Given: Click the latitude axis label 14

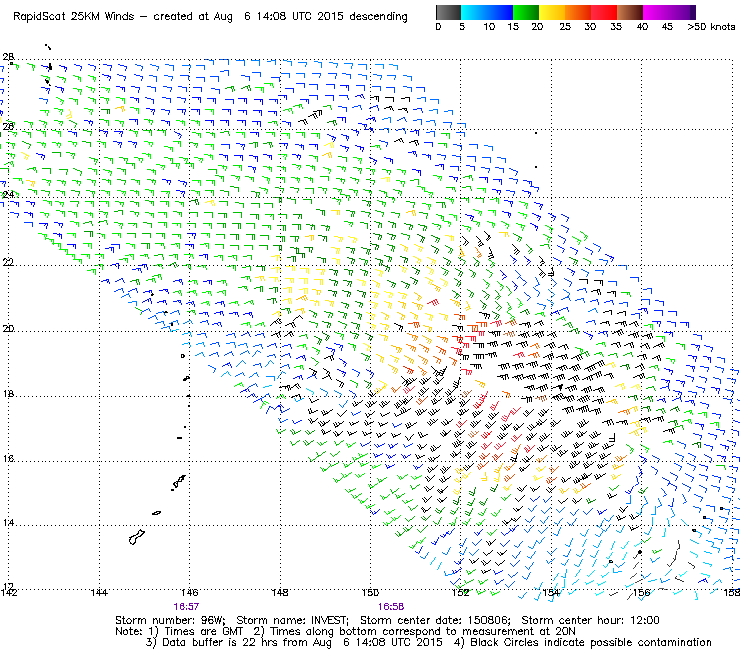Looking at the screenshot, I should click(8, 523).
